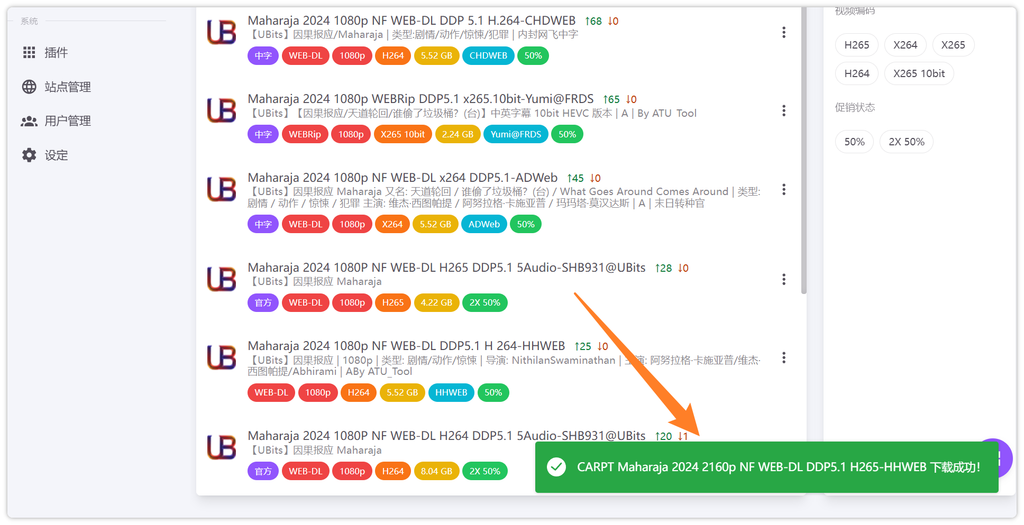Click UBits logo of ADWeb torrent
1024x525 pixels.
click(x=221, y=189)
